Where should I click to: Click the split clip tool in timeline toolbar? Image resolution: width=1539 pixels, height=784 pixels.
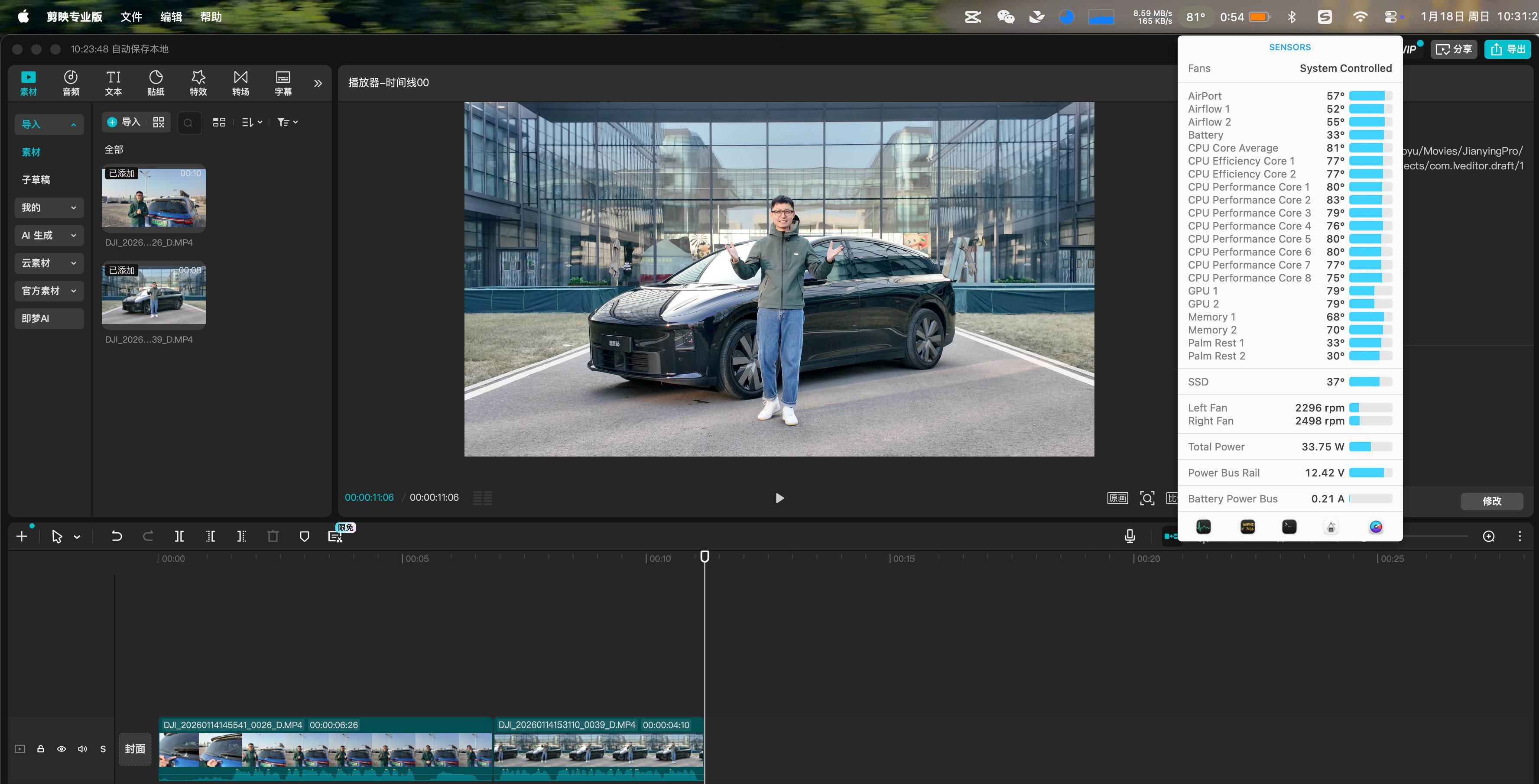pyautogui.click(x=179, y=536)
